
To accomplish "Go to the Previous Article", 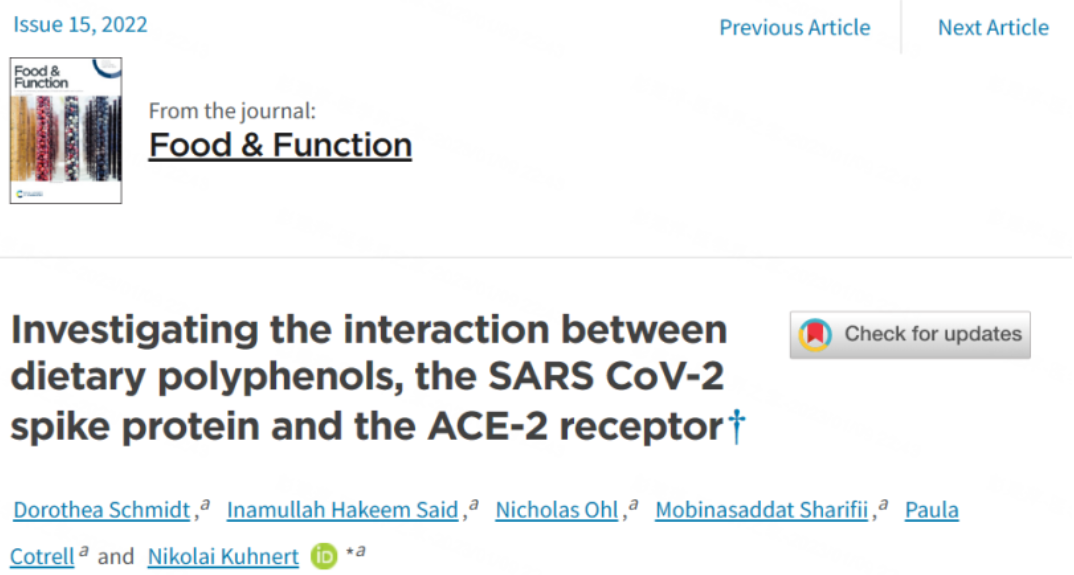I will [x=794, y=28].
